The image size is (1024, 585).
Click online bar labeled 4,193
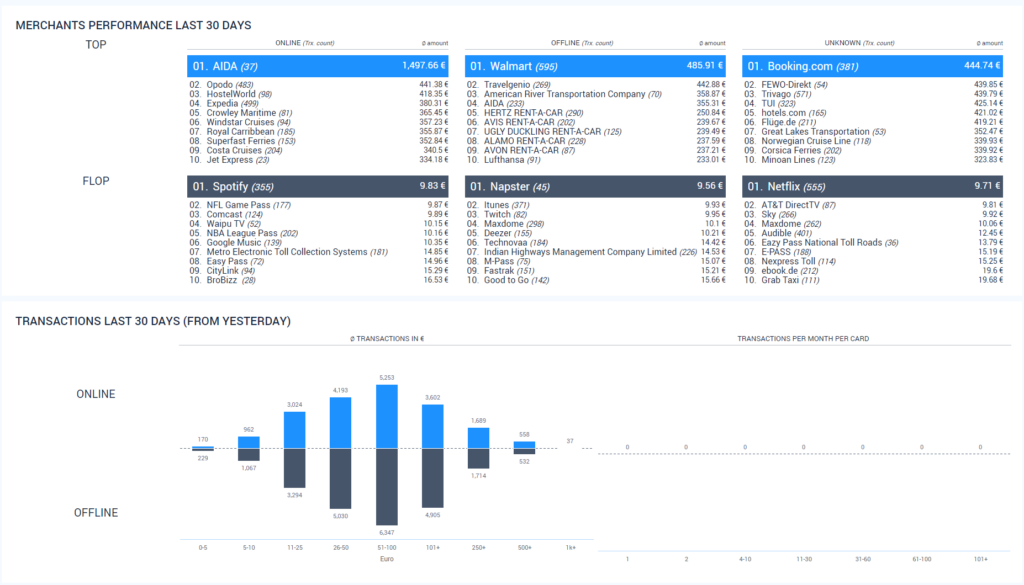tap(340, 423)
